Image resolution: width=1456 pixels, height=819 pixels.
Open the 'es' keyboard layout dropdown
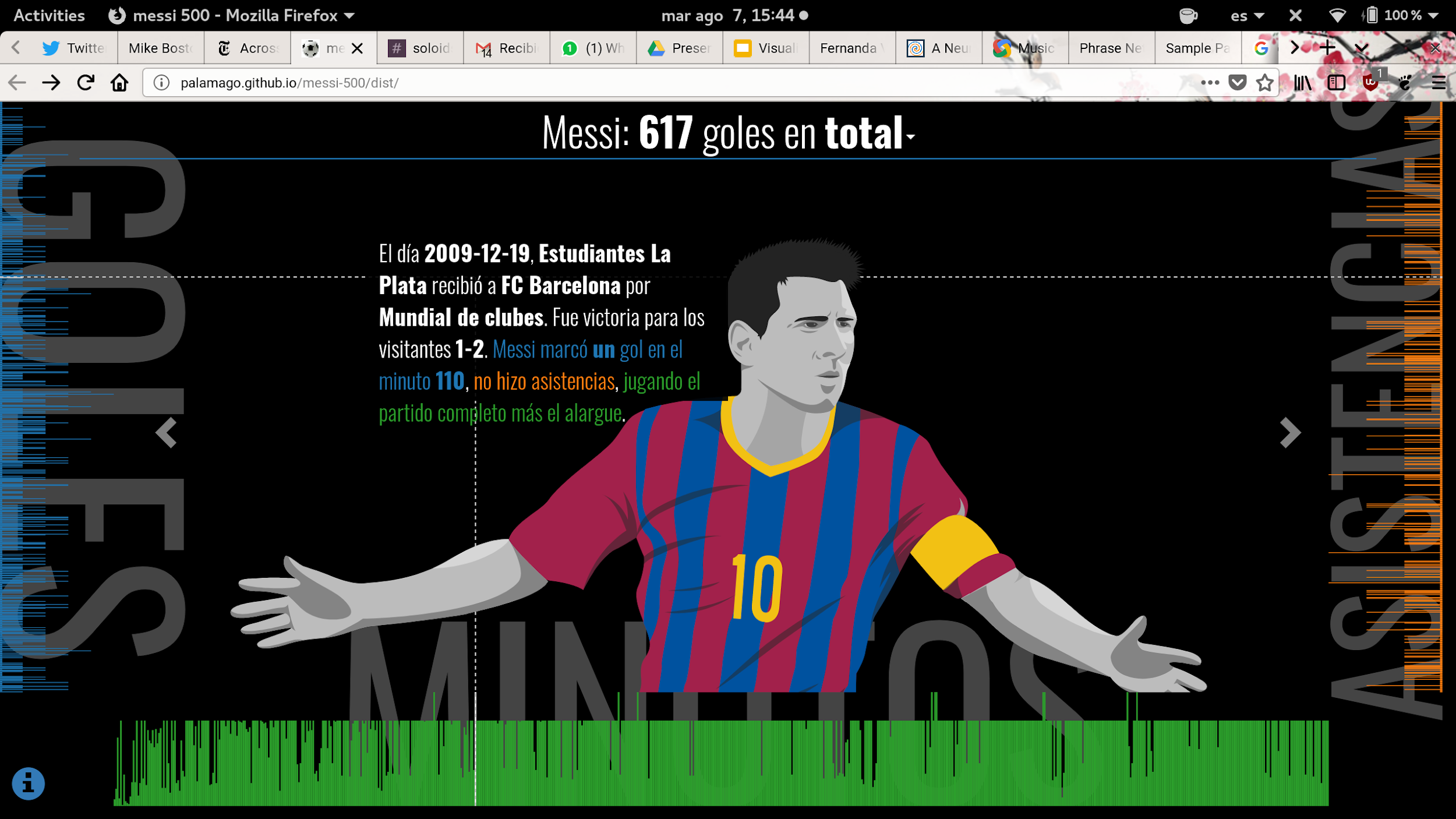coord(1245,15)
